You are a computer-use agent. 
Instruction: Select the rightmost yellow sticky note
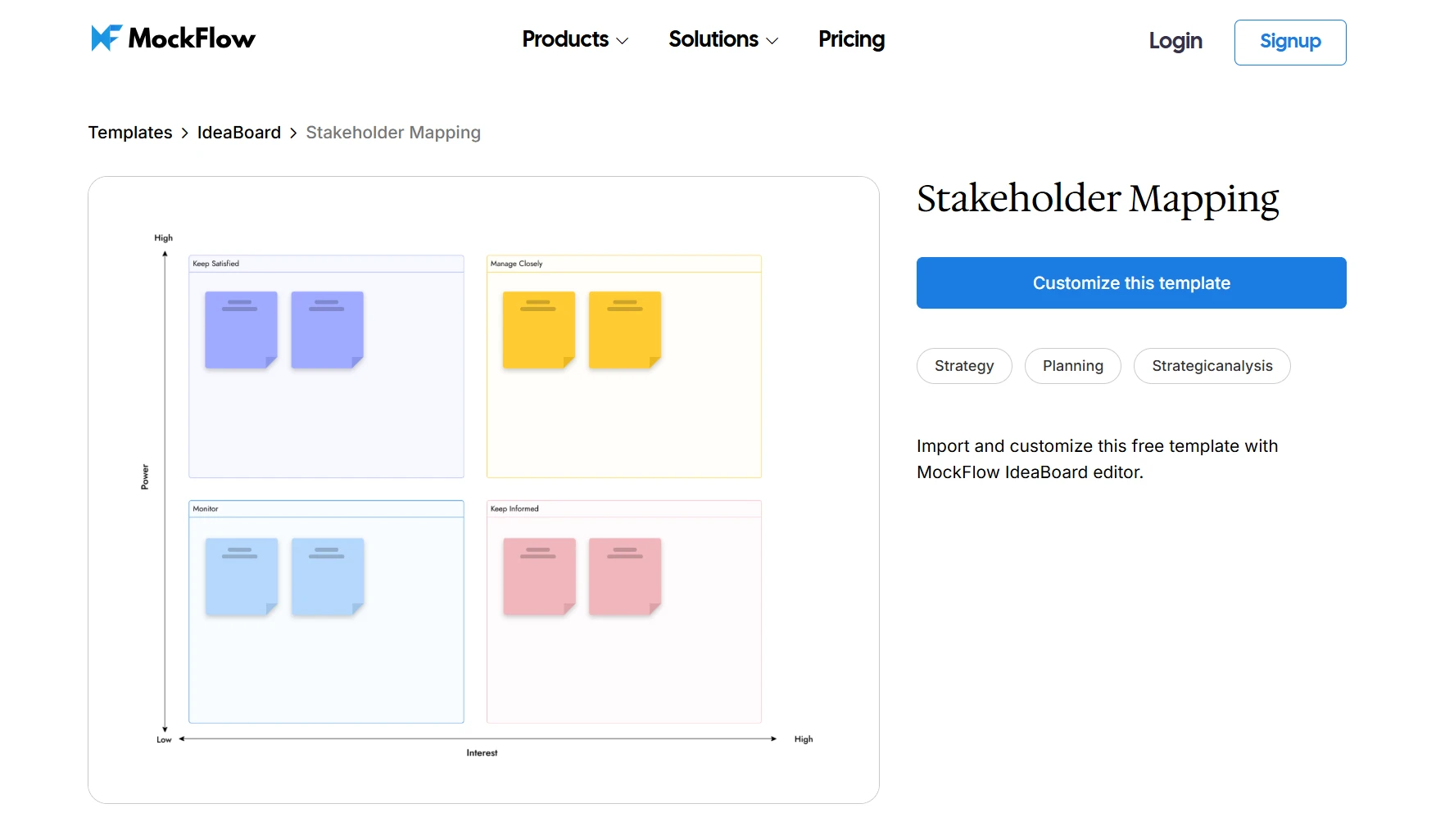[624, 329]
